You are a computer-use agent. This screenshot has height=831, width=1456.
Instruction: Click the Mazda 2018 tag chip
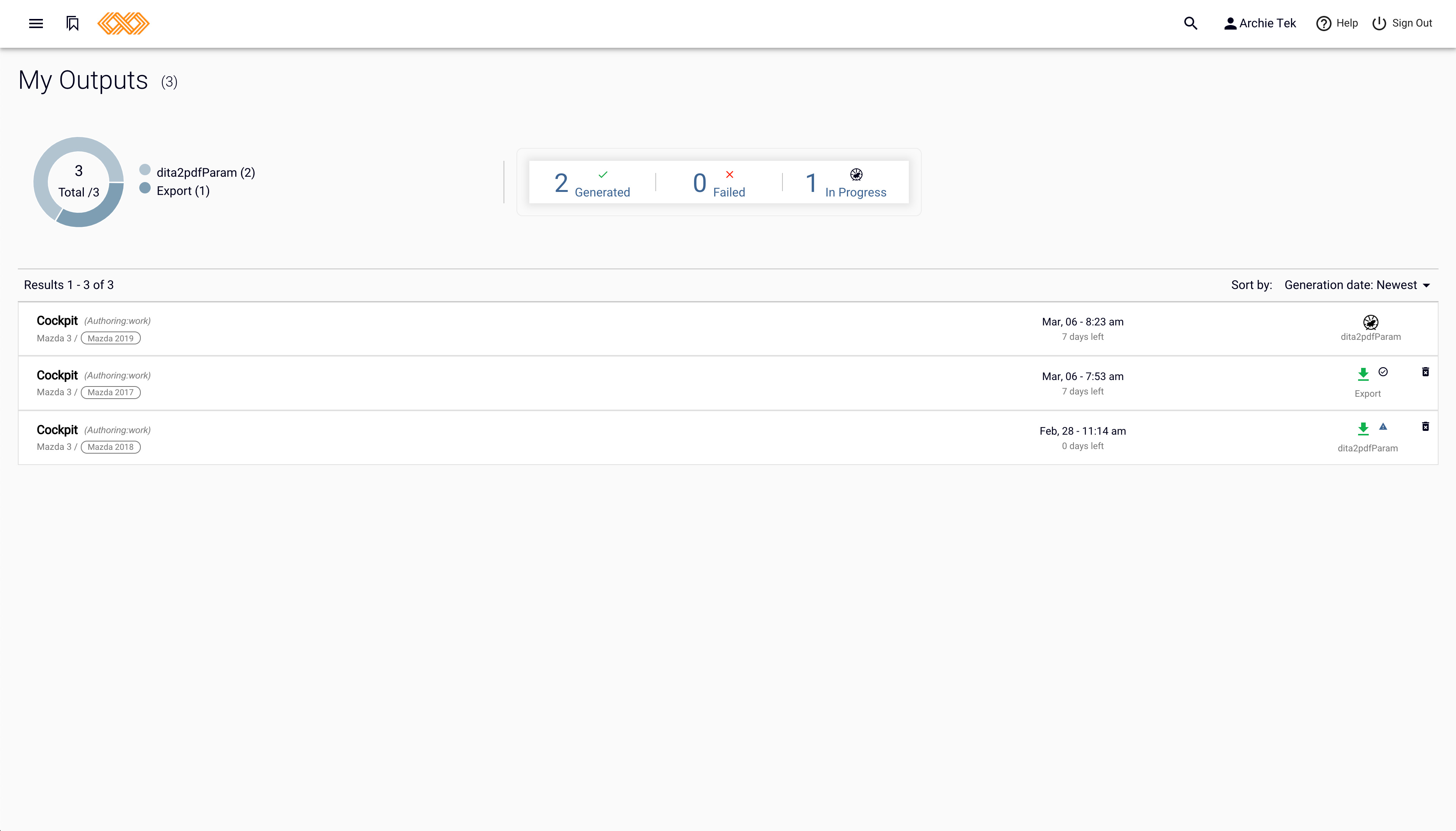coord(111,447)
